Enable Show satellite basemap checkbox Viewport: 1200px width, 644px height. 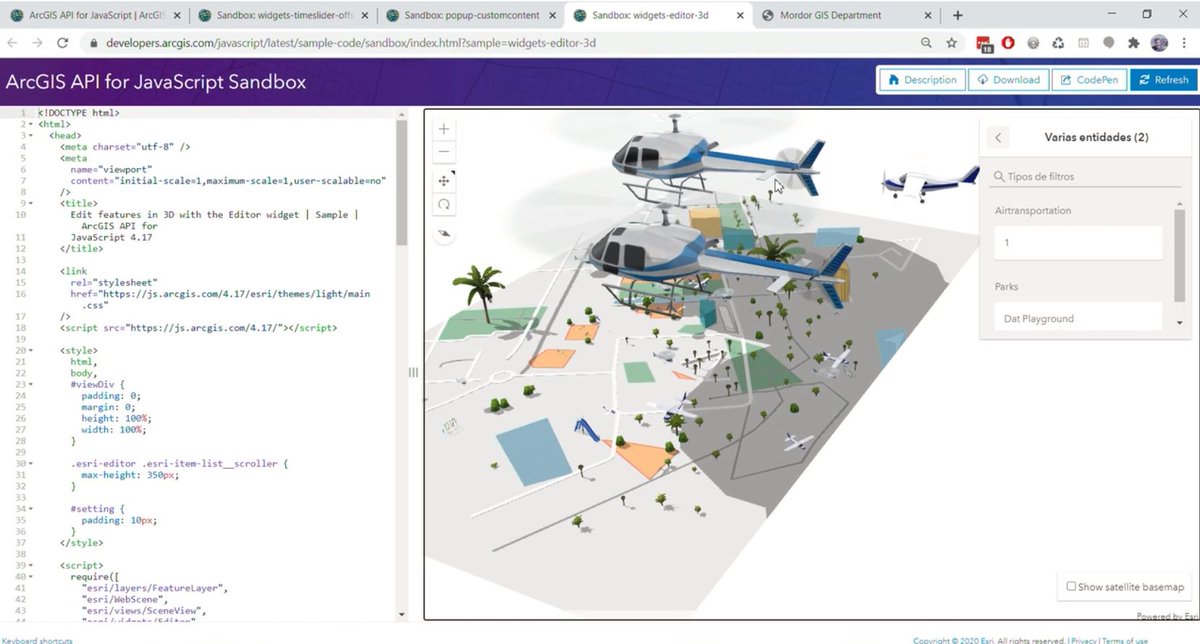(x=1072, y=586)
